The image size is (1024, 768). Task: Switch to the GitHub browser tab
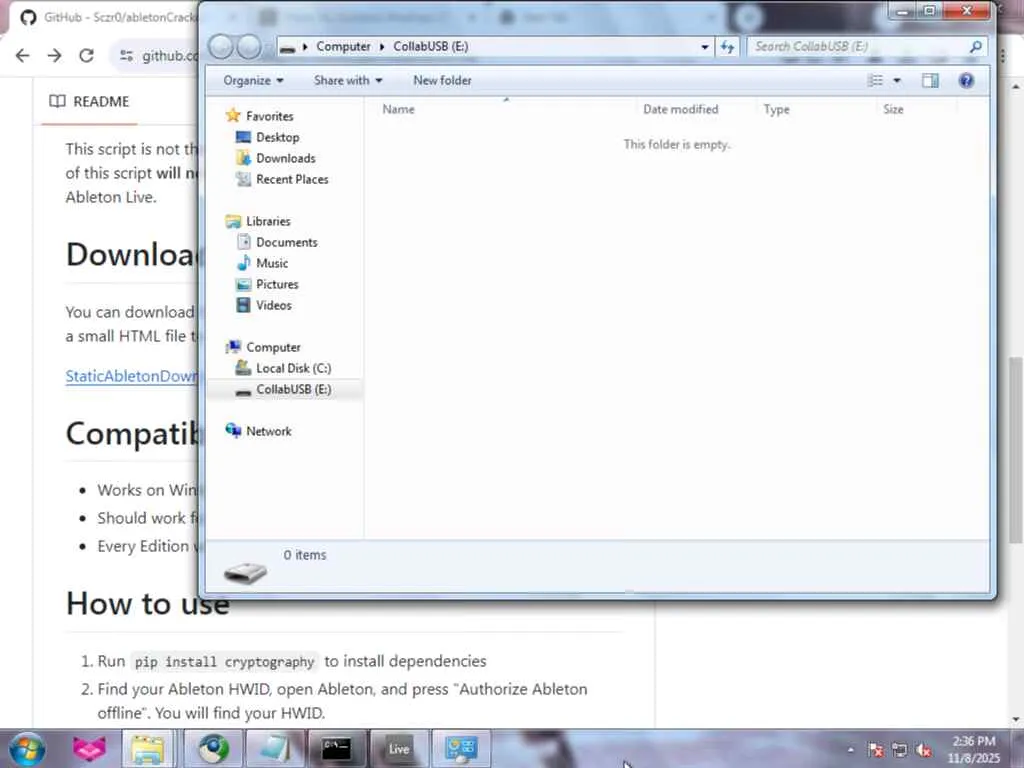108,17
